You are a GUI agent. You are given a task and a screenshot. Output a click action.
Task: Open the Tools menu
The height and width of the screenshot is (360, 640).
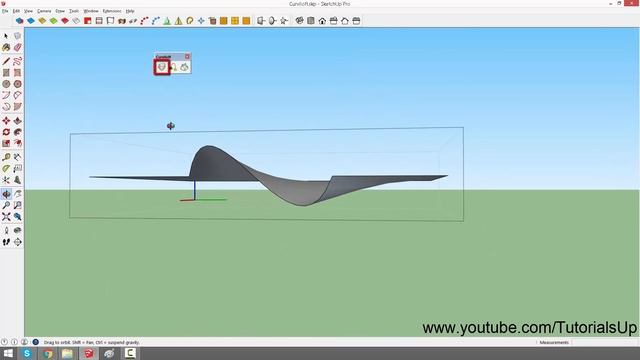click(x=74, y=11)
